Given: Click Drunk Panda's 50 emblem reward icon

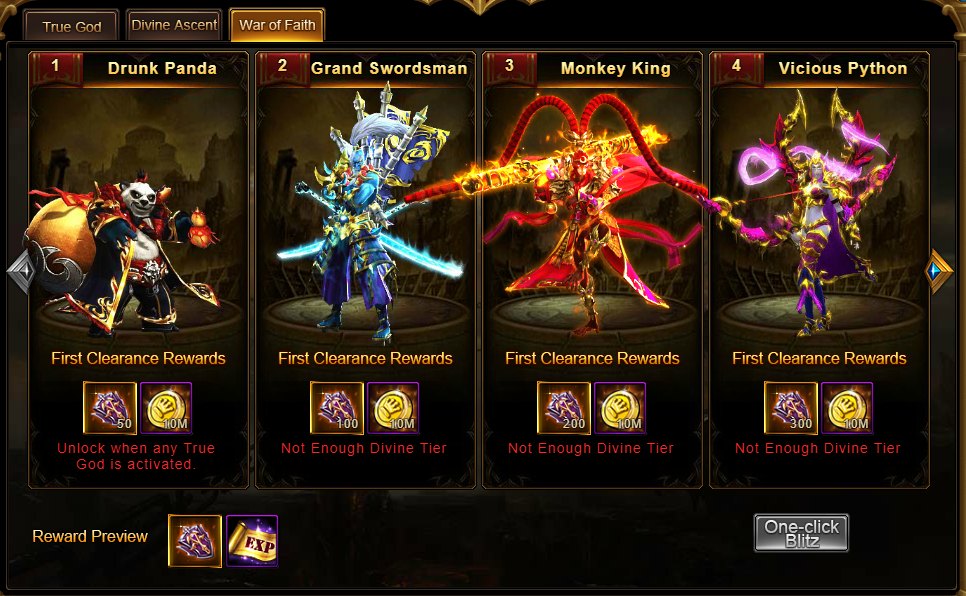Looking at the screenshot, I should 110,408.
